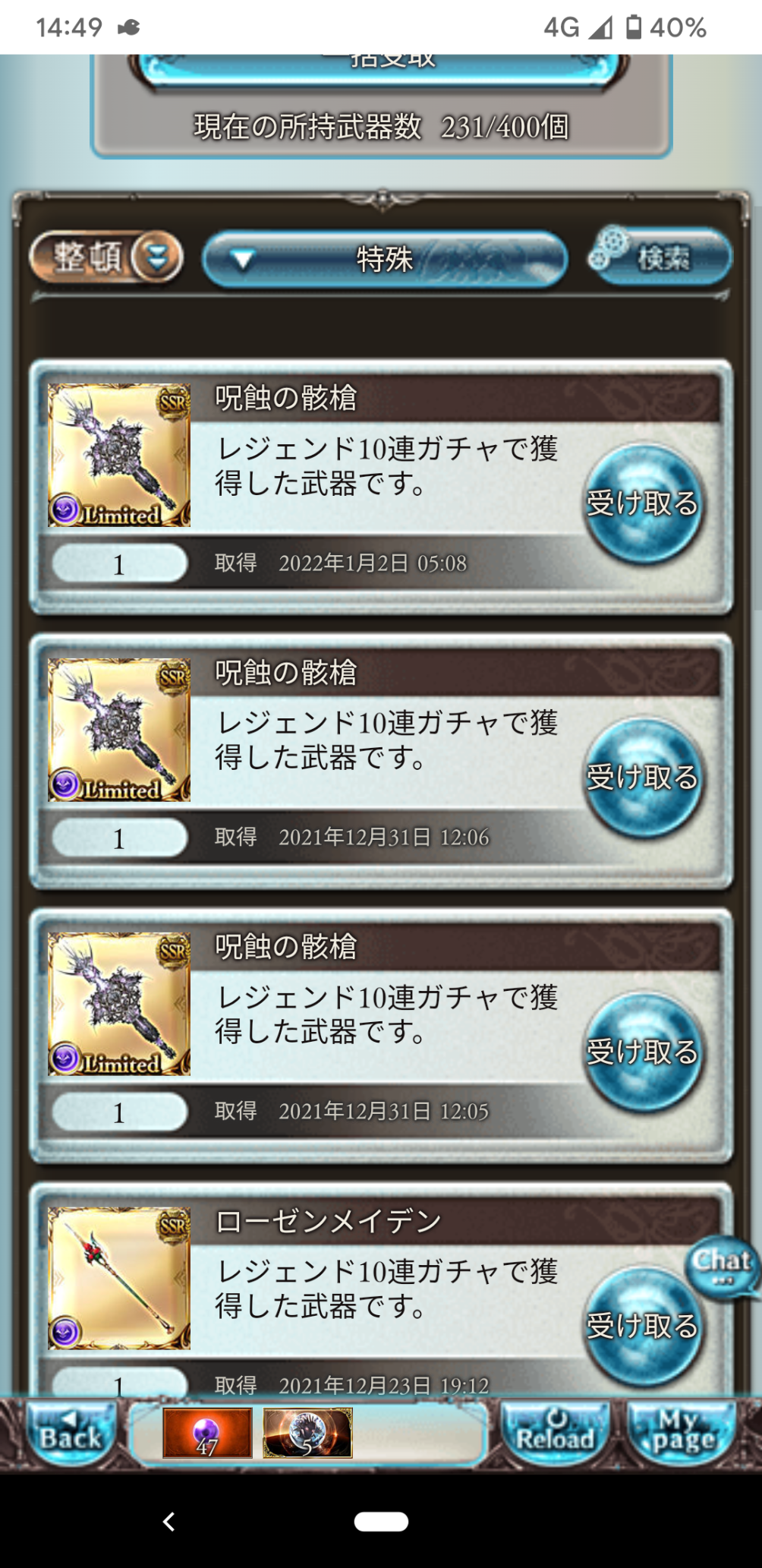Open the 検索 search gear button
Image resolution: width=762 pixels, height=1568 pixels.
pos(660,257)
